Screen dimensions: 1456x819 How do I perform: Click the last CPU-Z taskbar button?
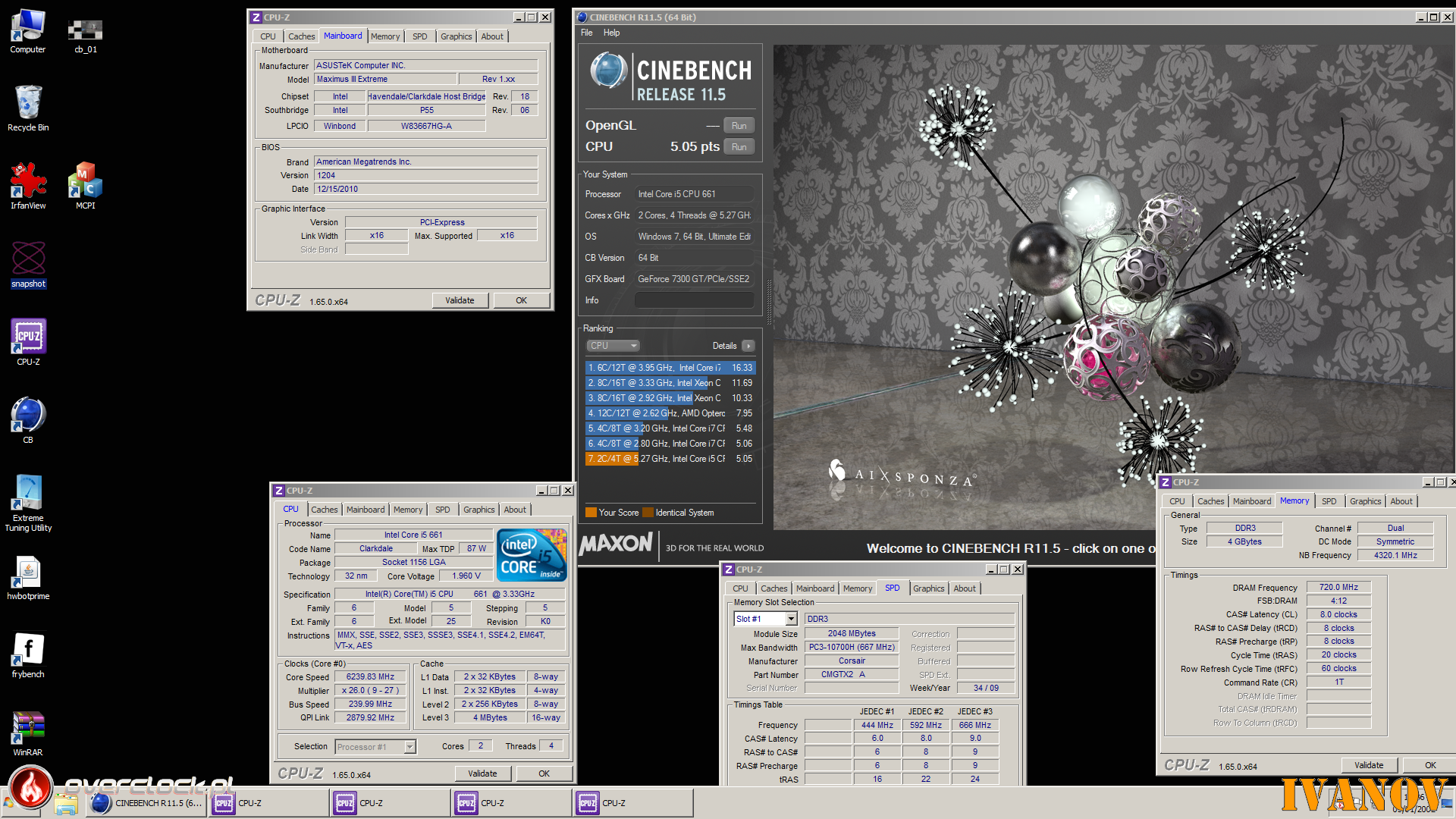pos(632,803)
